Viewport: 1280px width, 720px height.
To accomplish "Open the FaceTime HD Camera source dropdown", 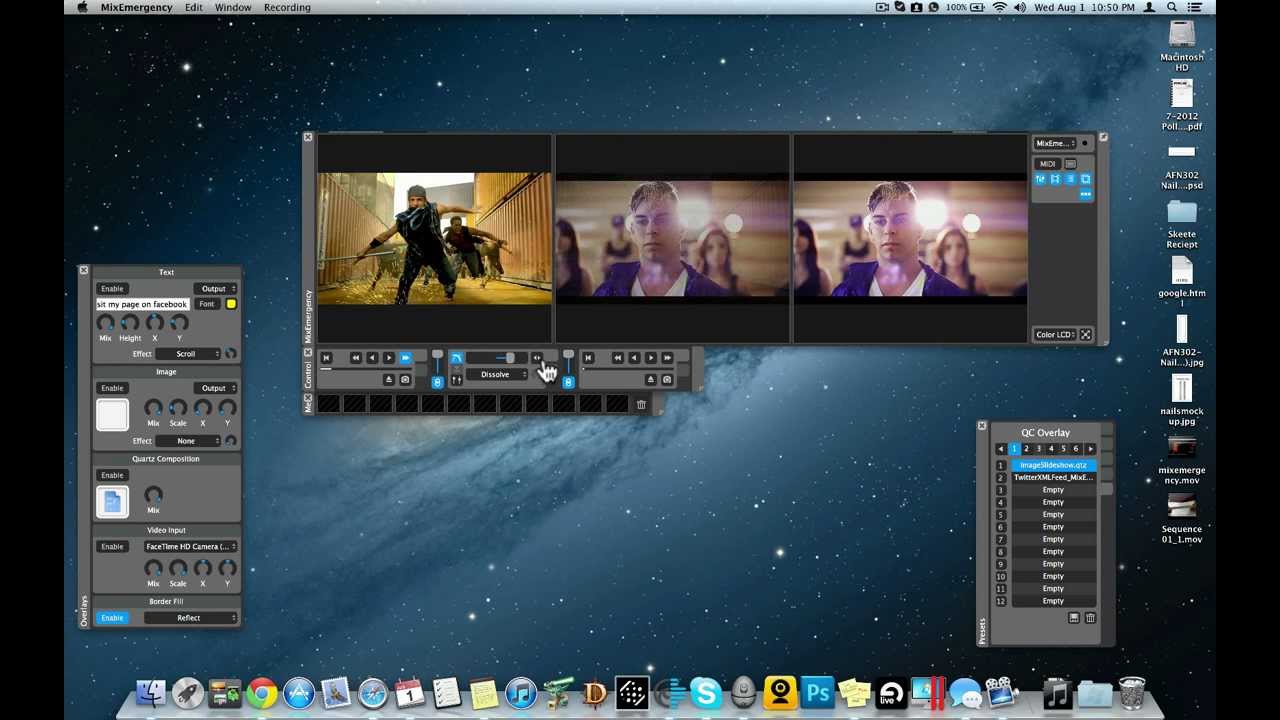I will coord(190,547).
